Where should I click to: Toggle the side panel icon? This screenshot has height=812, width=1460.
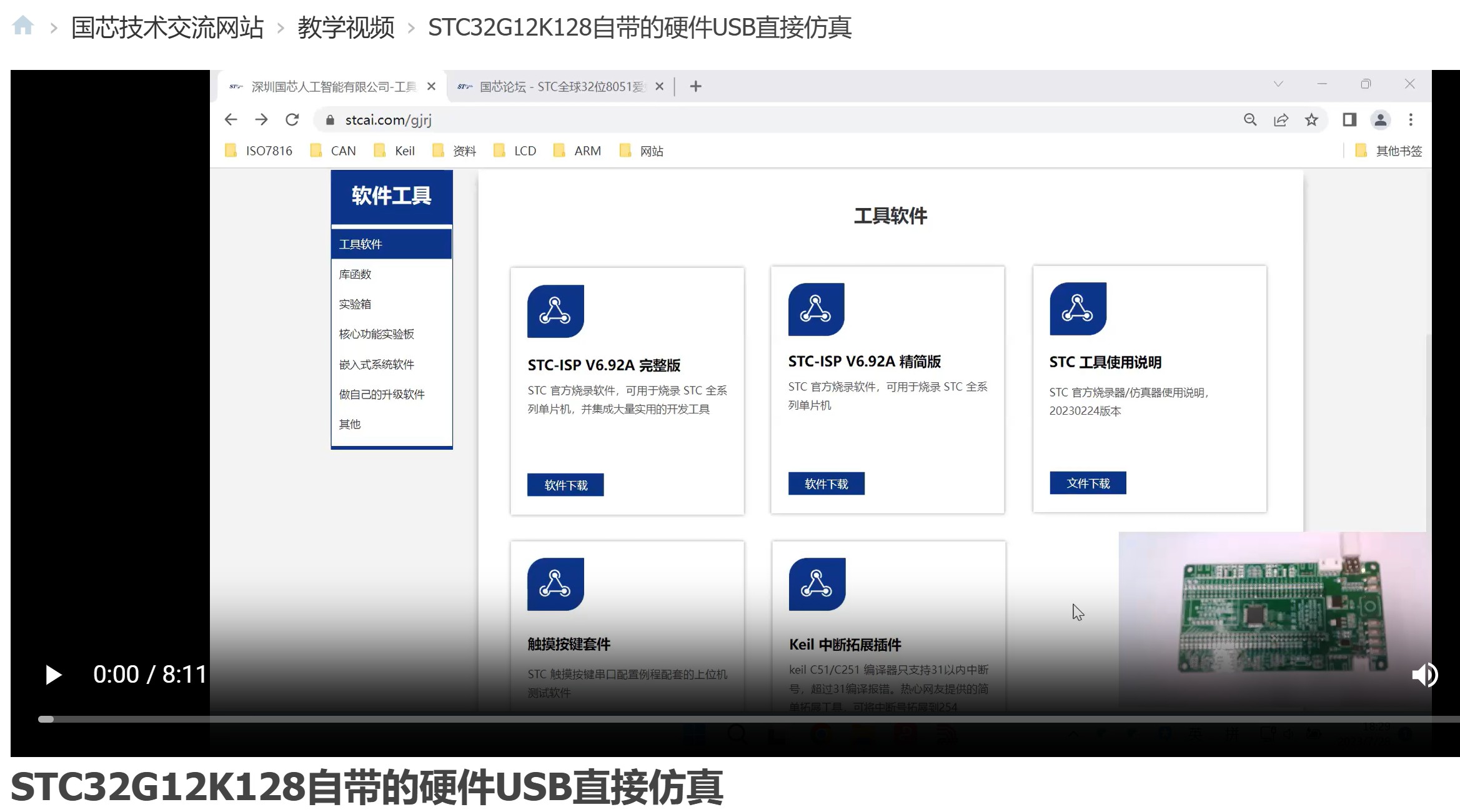(1349, 119)
